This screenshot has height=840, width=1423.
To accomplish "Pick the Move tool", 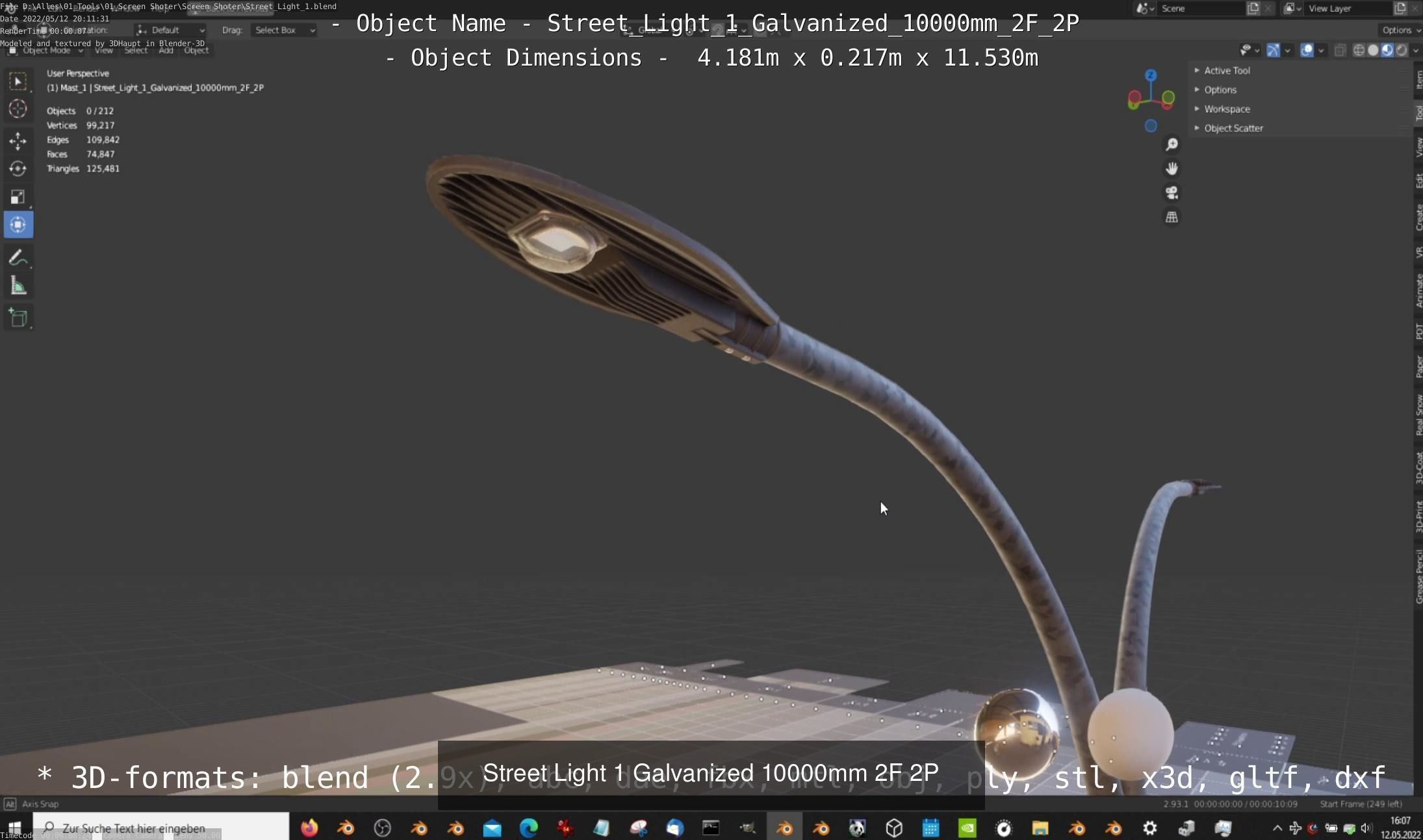I will [x=18, y=140].
